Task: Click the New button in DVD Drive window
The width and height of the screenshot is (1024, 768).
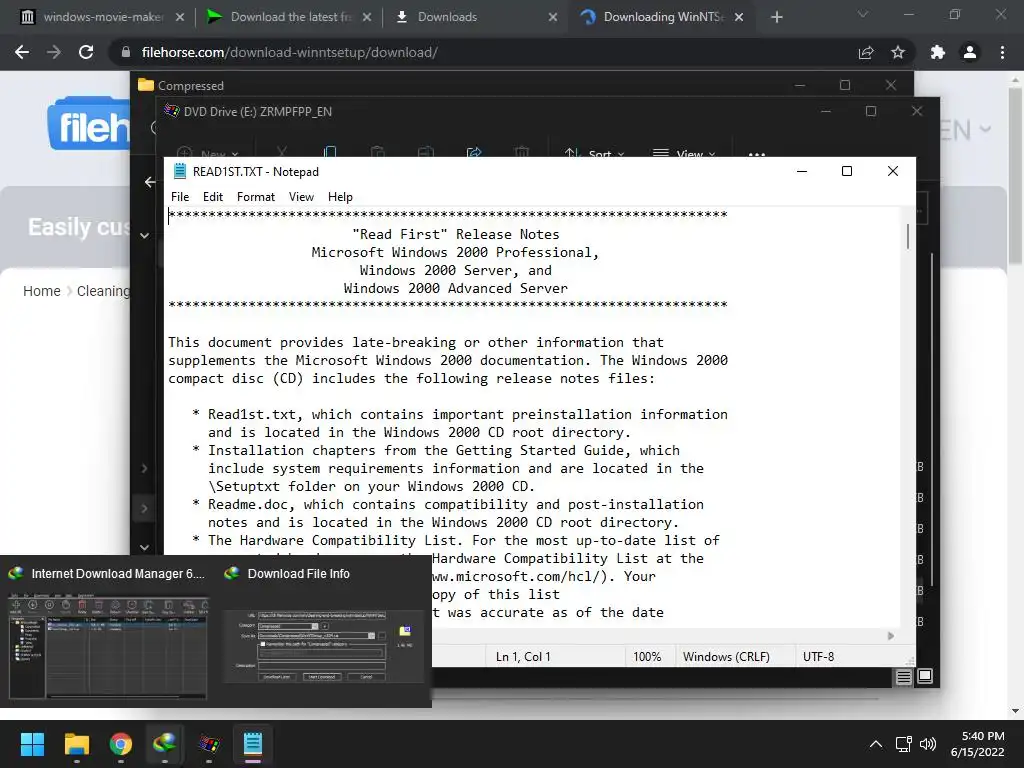Action: click(208, 153)
